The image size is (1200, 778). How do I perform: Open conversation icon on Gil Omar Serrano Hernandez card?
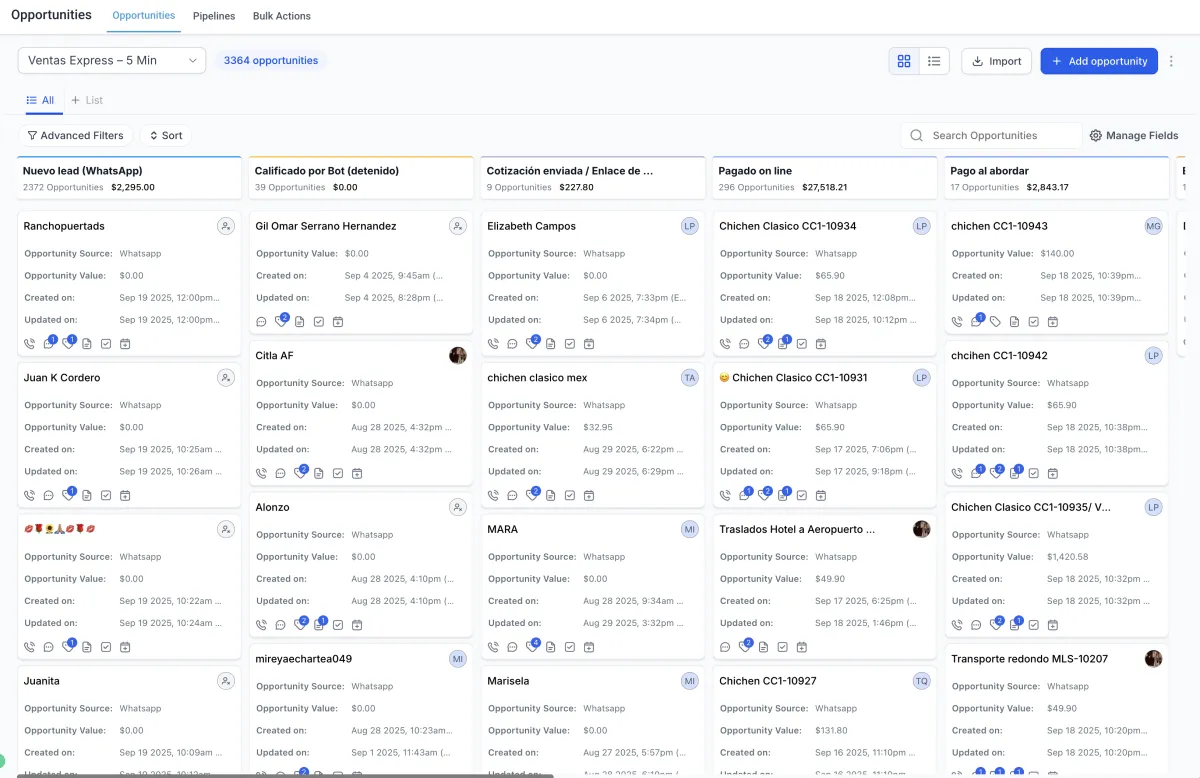(x=261, y=321)
